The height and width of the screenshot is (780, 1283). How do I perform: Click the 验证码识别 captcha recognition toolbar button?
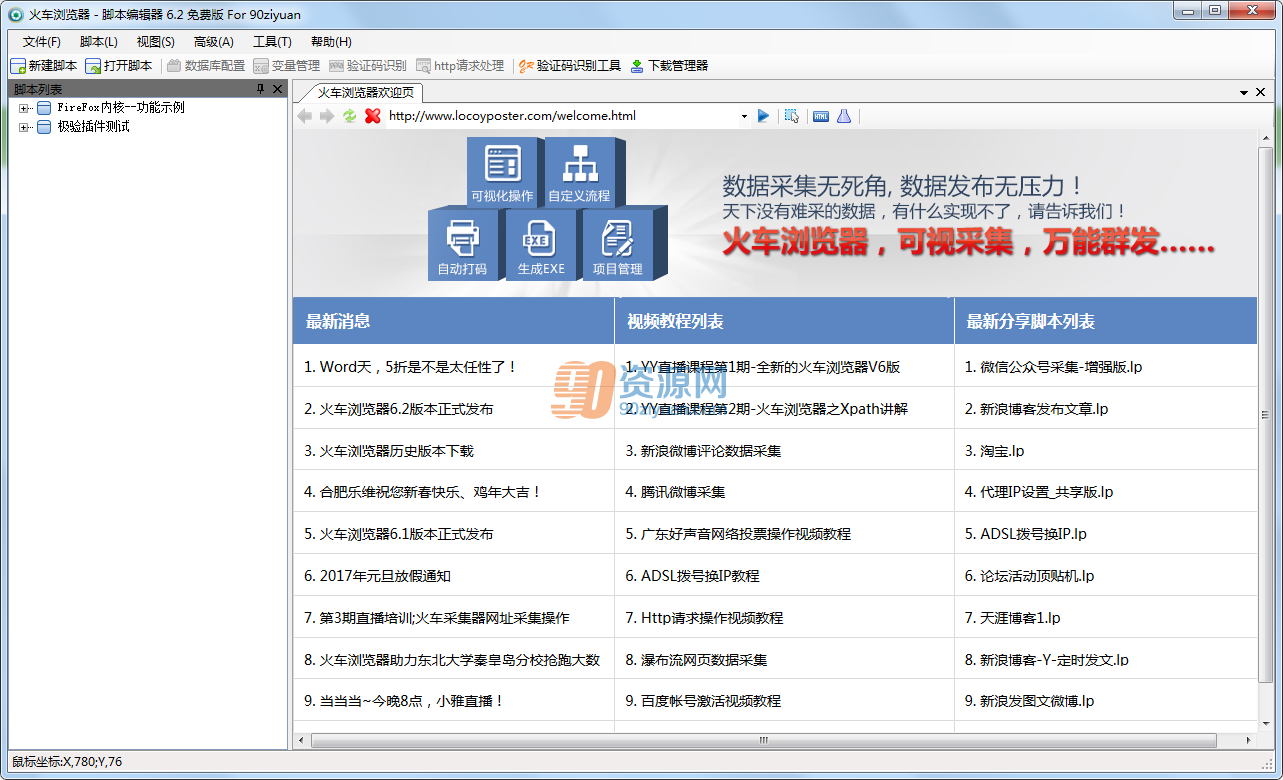tap(368, 66)
